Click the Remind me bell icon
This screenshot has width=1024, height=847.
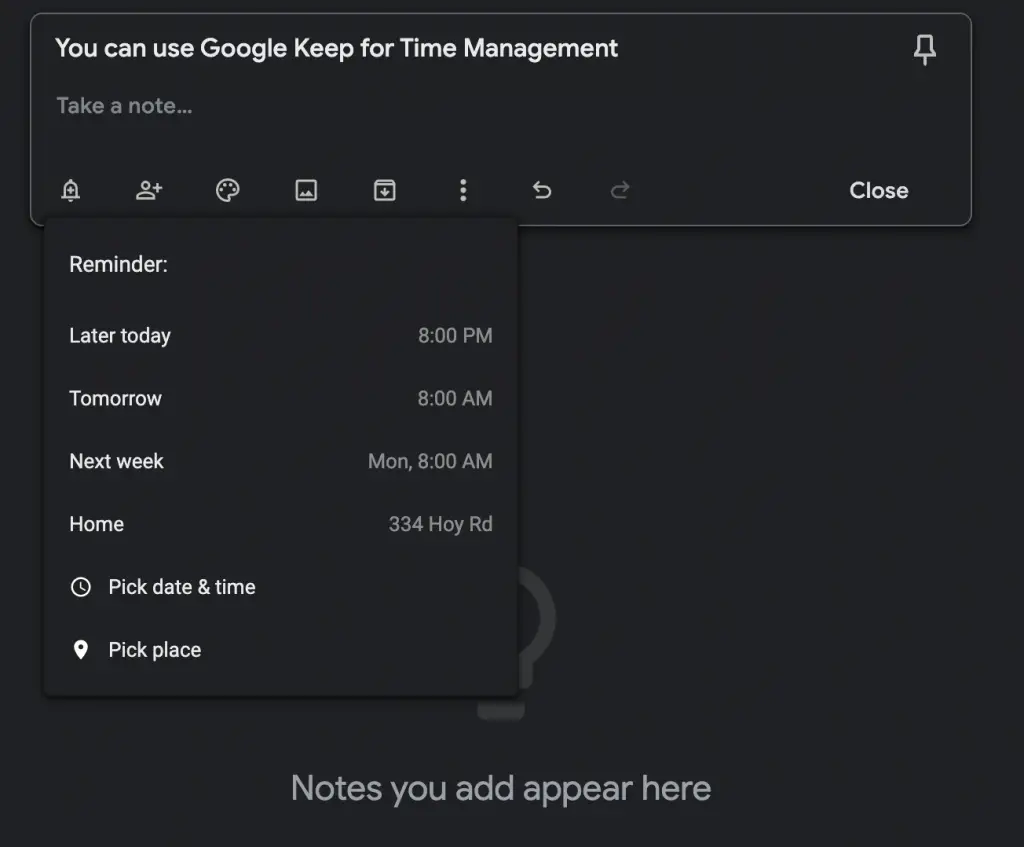(71, 190)
